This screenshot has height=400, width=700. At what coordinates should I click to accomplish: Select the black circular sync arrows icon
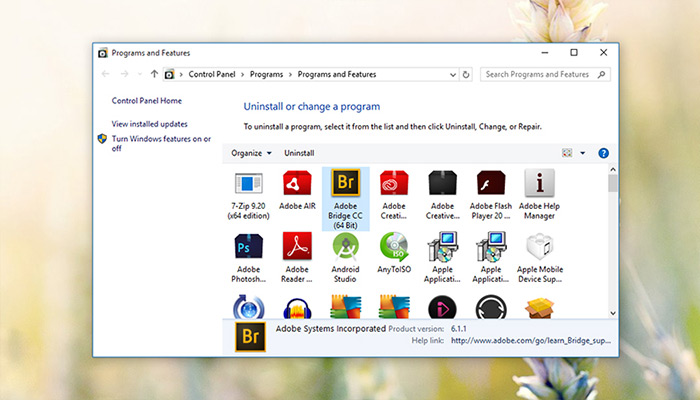[x=491, y=307]
